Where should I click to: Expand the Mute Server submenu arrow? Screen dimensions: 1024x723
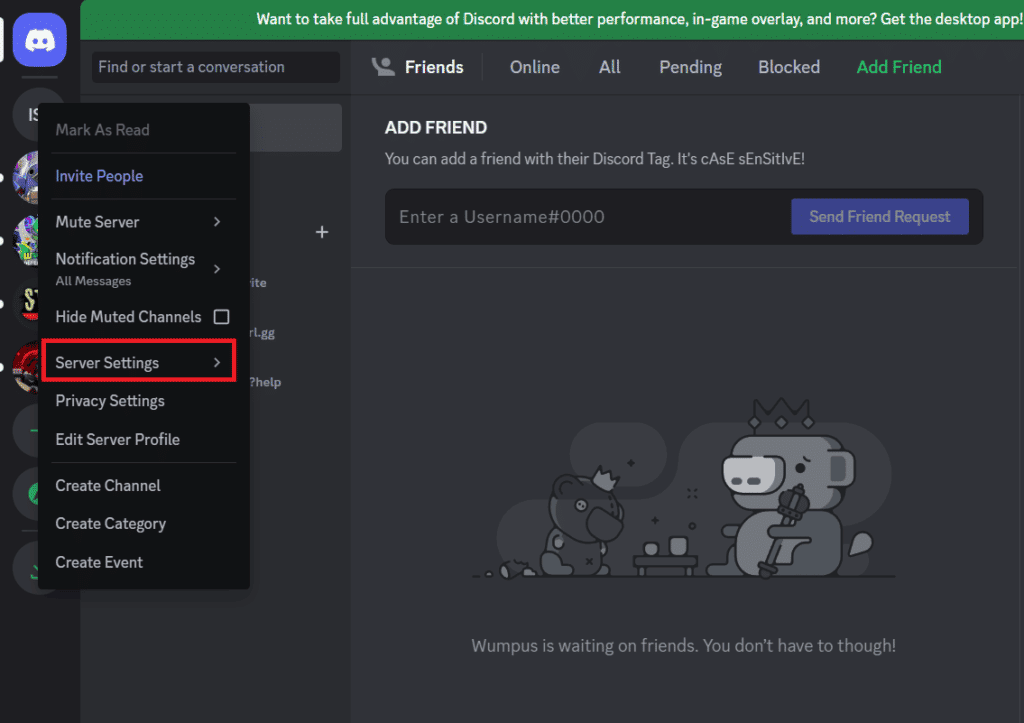tap(217, 222)
